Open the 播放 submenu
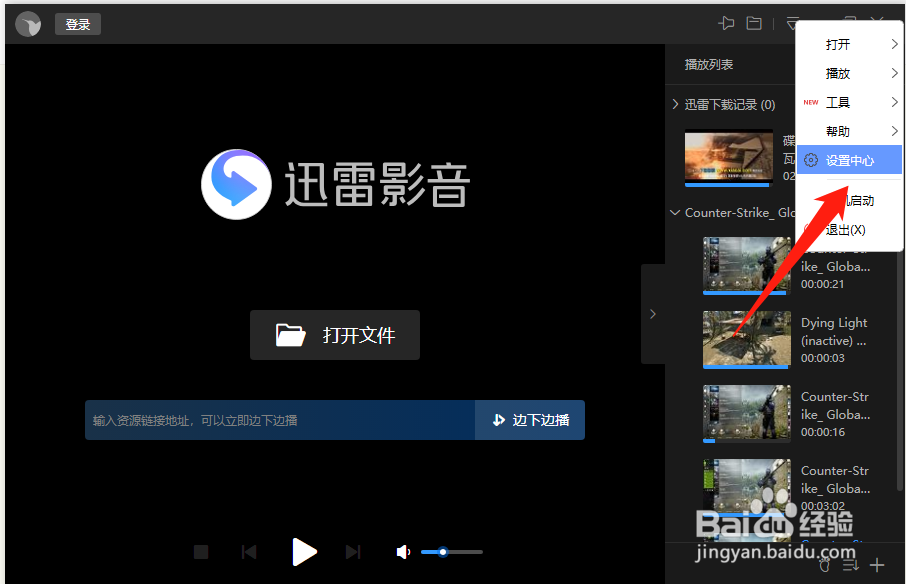This screenshot has width=906, height=584. click(849, 73)
